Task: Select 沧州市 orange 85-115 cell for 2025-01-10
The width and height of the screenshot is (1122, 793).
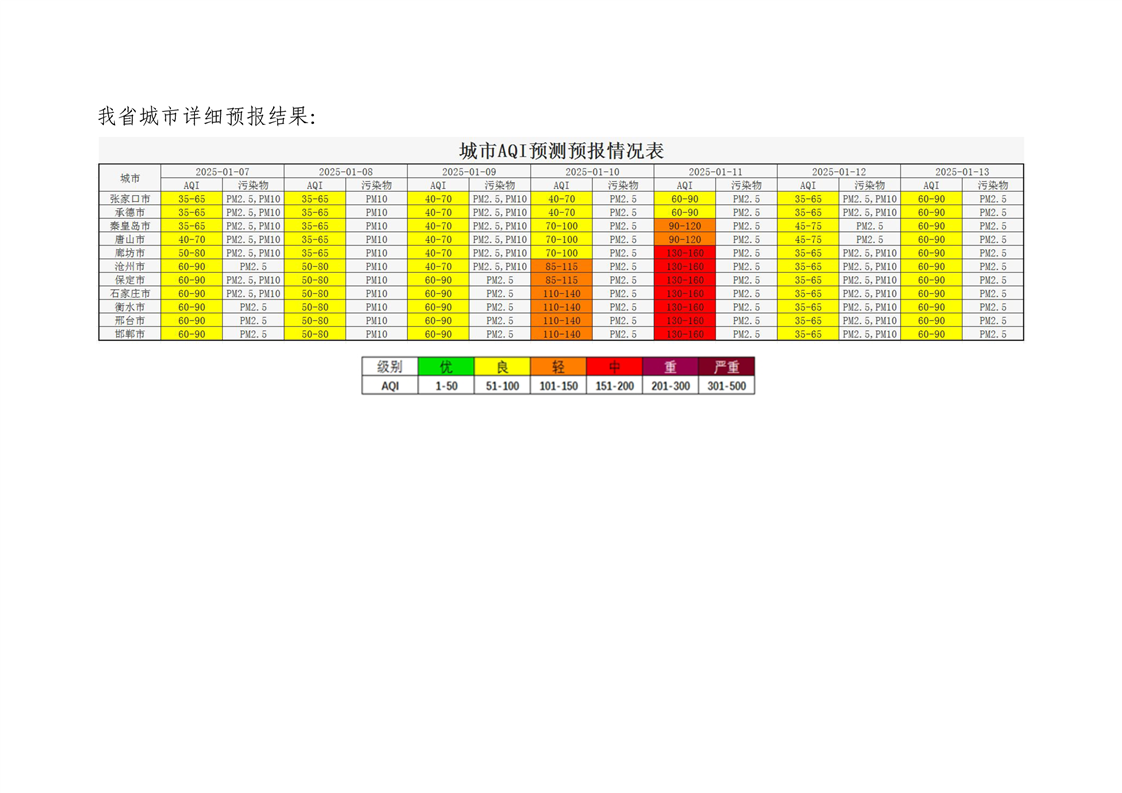Action: [561, 267]
